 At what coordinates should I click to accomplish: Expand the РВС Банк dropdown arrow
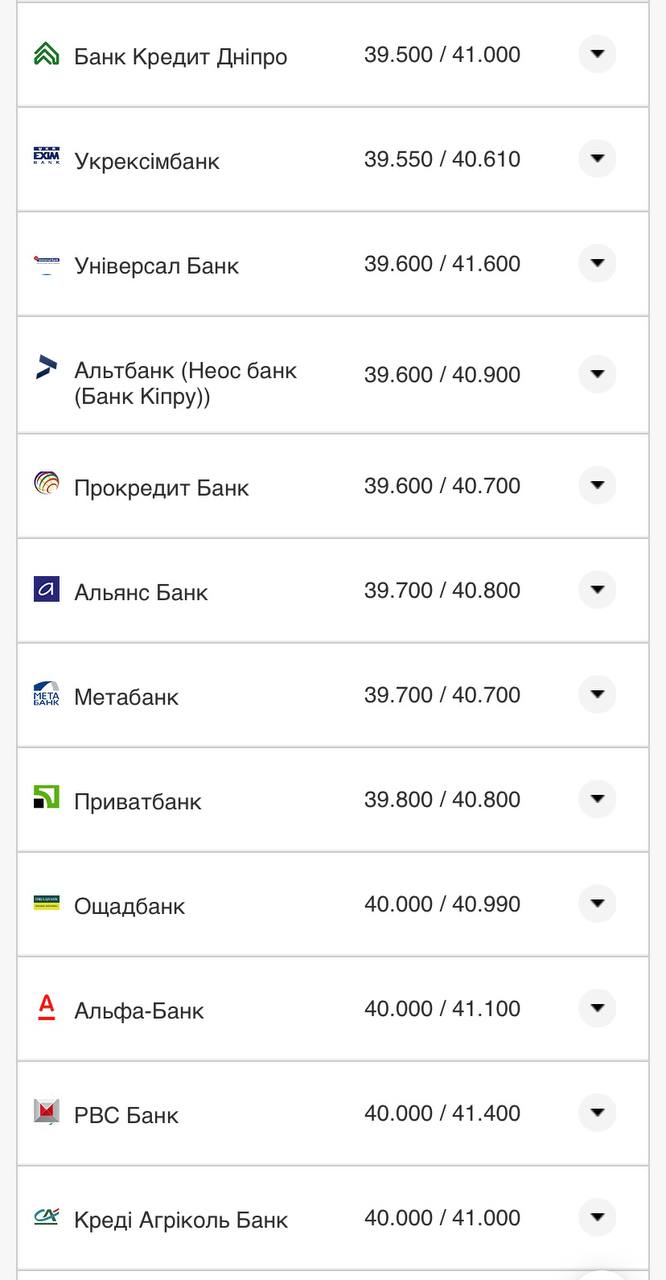pyautogui.click(x=597, y=1112)
